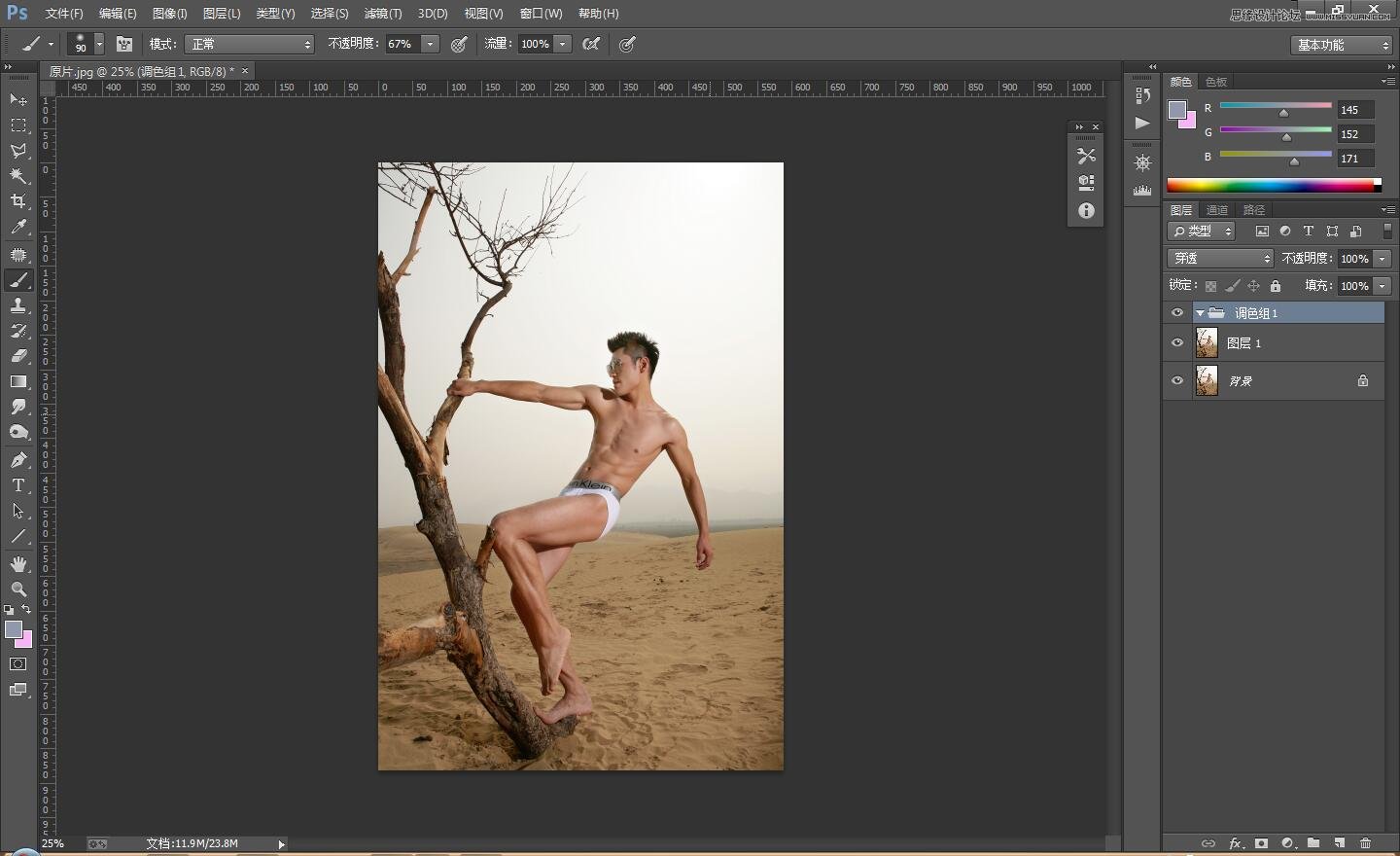Toggle the Brush panel button
1400x856 pixels.
click(x=124, y=44)
